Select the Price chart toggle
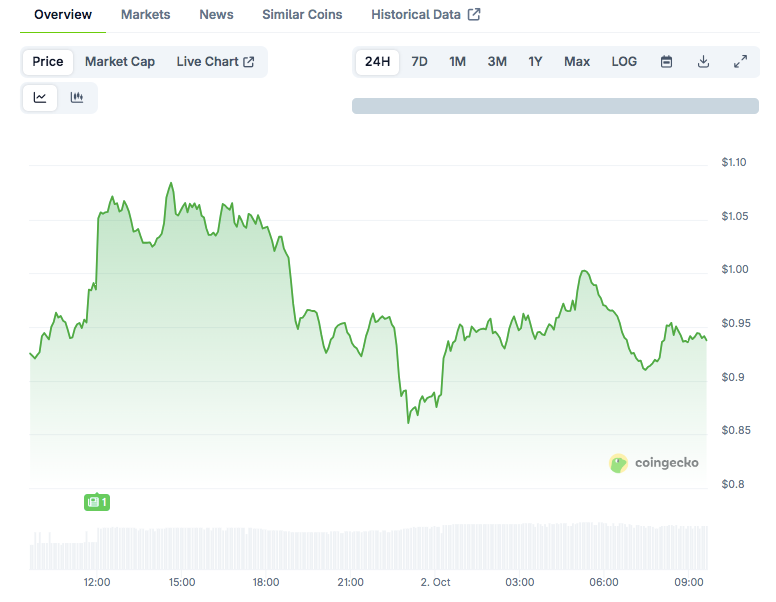This screenshot has width=776, height=602. (x=48, y=61)
